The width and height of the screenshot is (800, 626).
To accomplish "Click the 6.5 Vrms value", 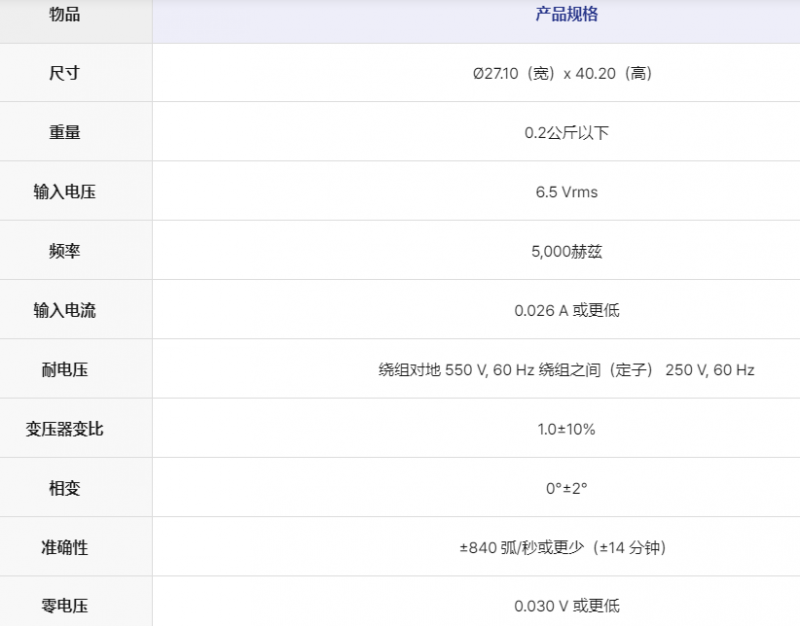I will pyautogui.click(x=566, y=192).
